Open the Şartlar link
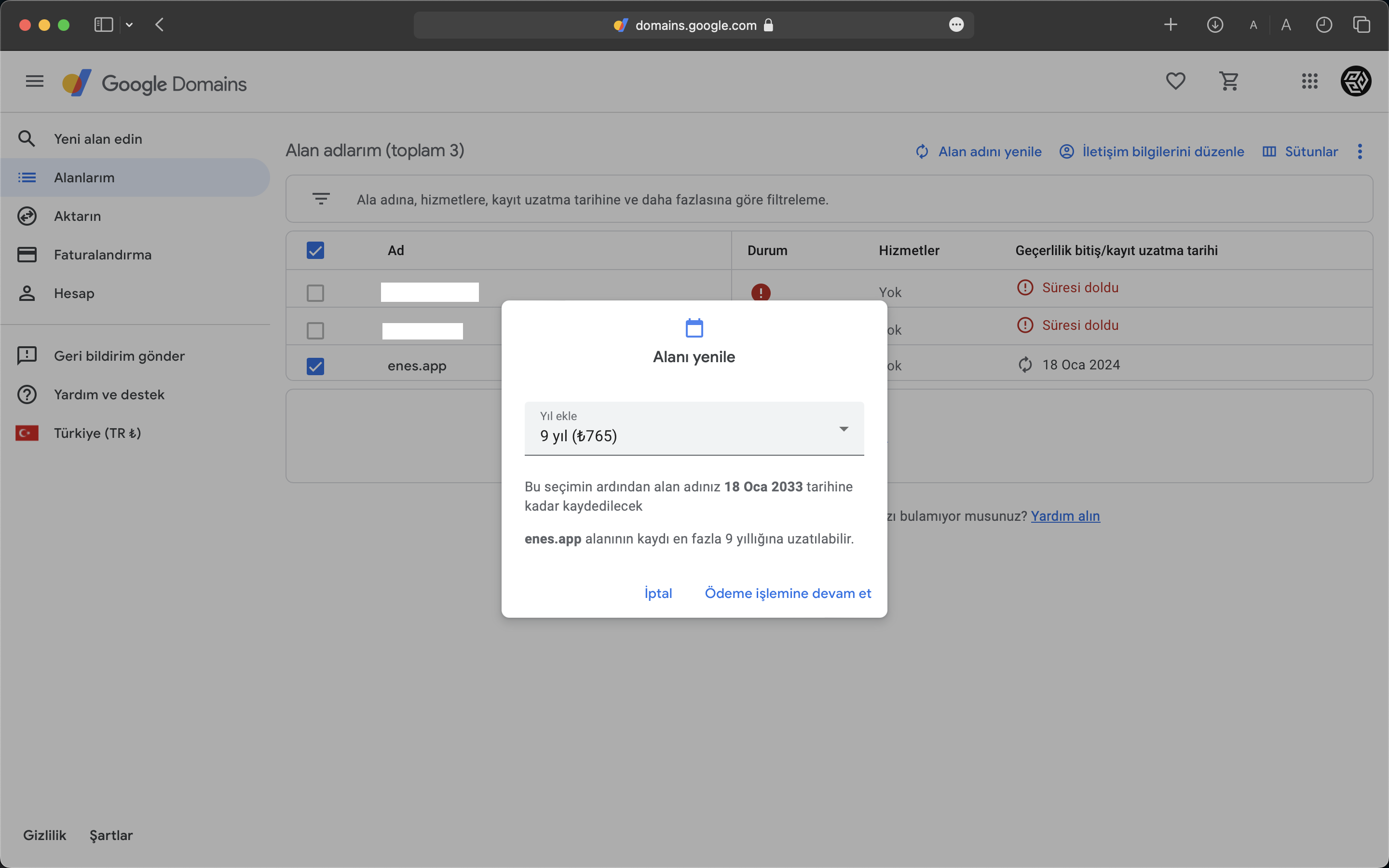 click(x=111, y=835)
